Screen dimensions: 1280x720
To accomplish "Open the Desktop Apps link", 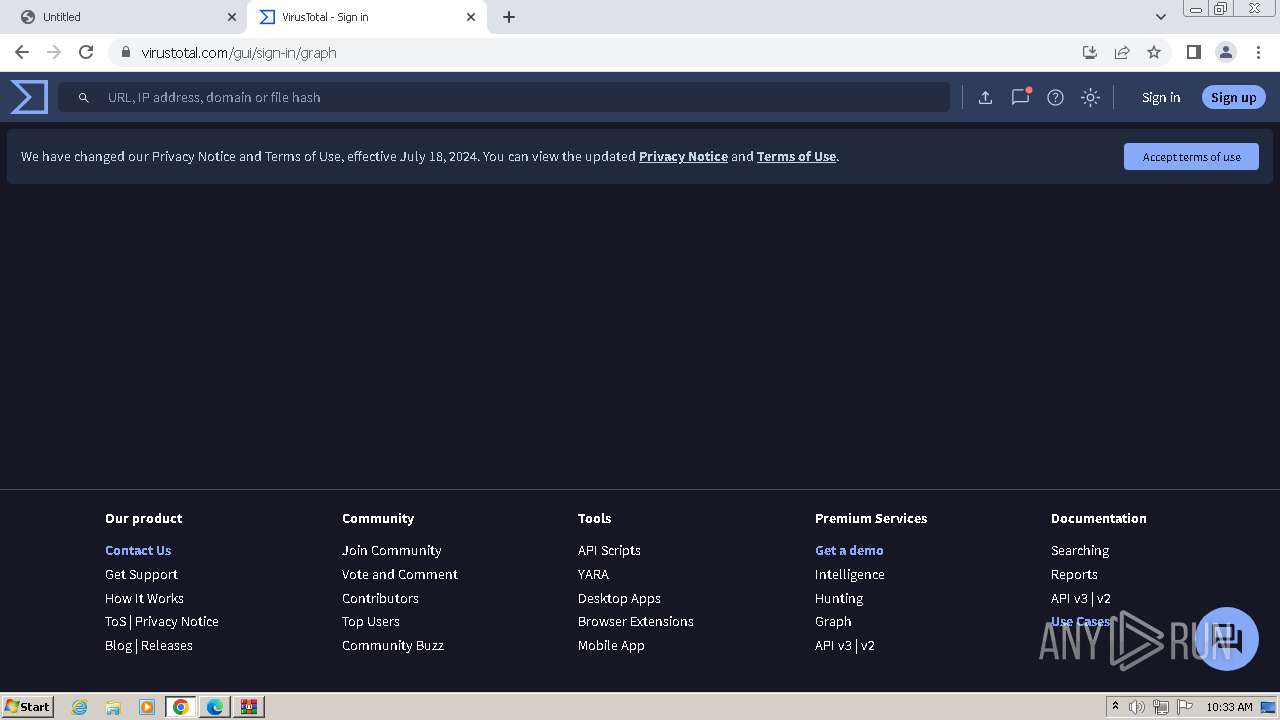I will 619,598.
